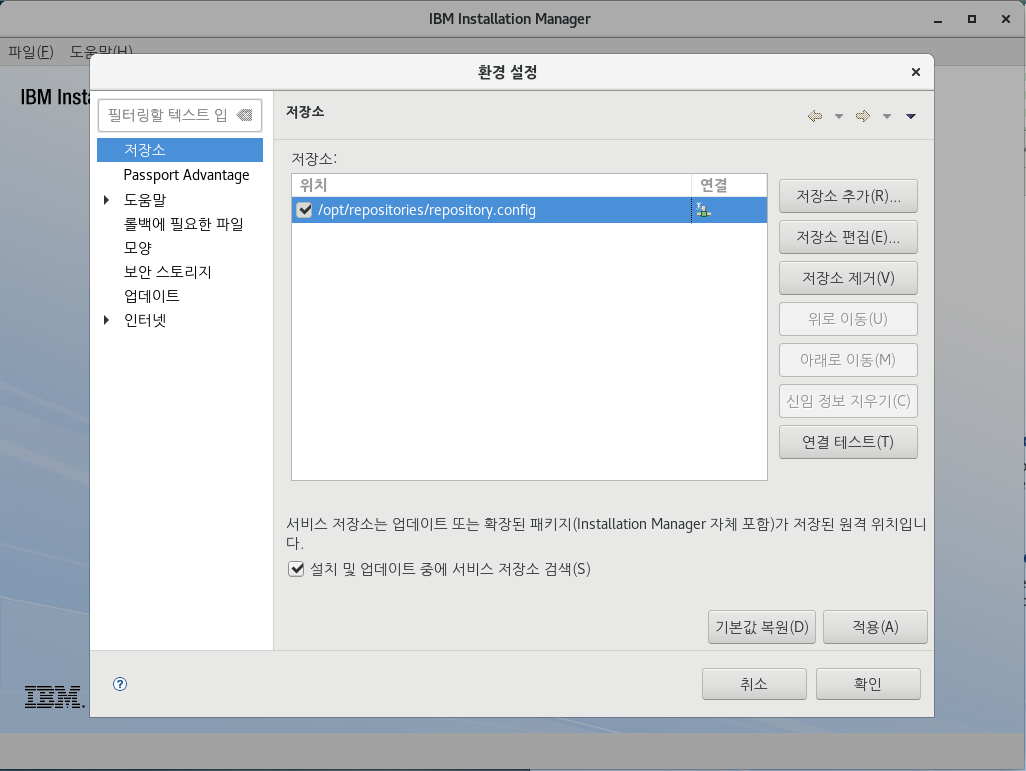Click 기본값 복원(D) button
This screenshot has height=771, width=1026.
pos(762,627)
